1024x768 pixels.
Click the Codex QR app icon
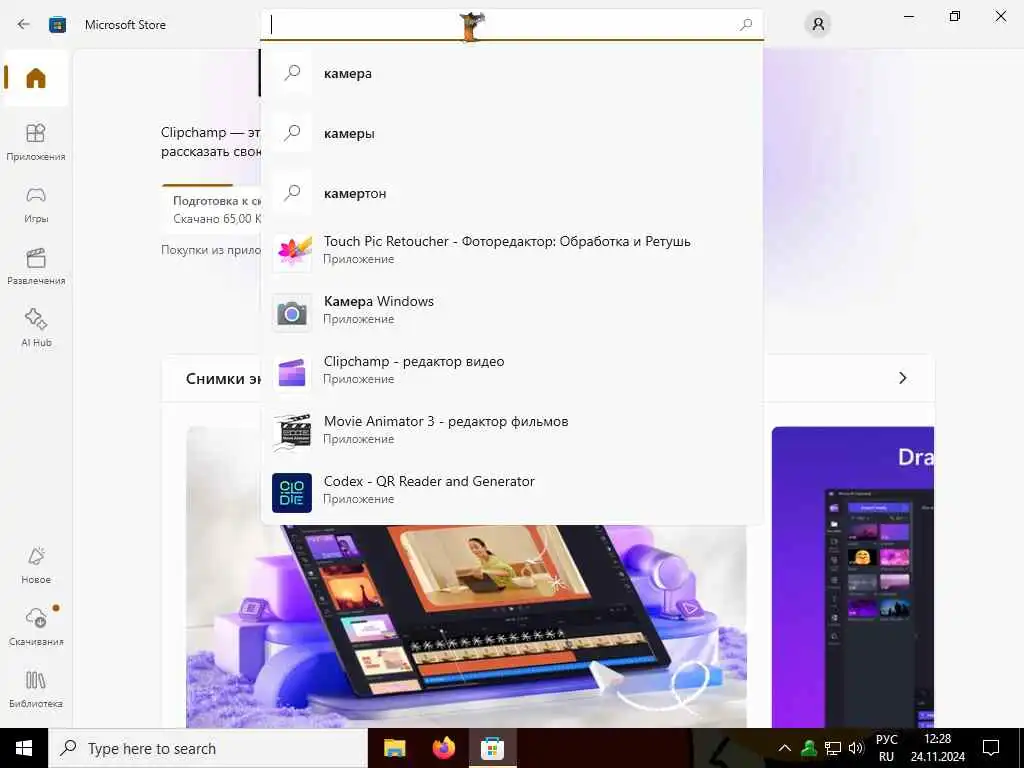point(292,493)
